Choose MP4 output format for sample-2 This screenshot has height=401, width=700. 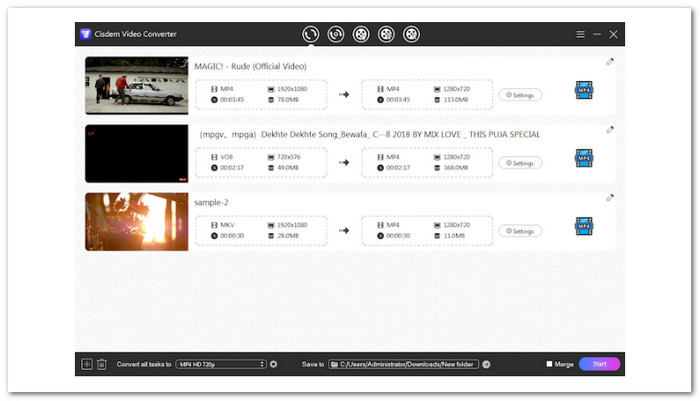tap(584, 226)
